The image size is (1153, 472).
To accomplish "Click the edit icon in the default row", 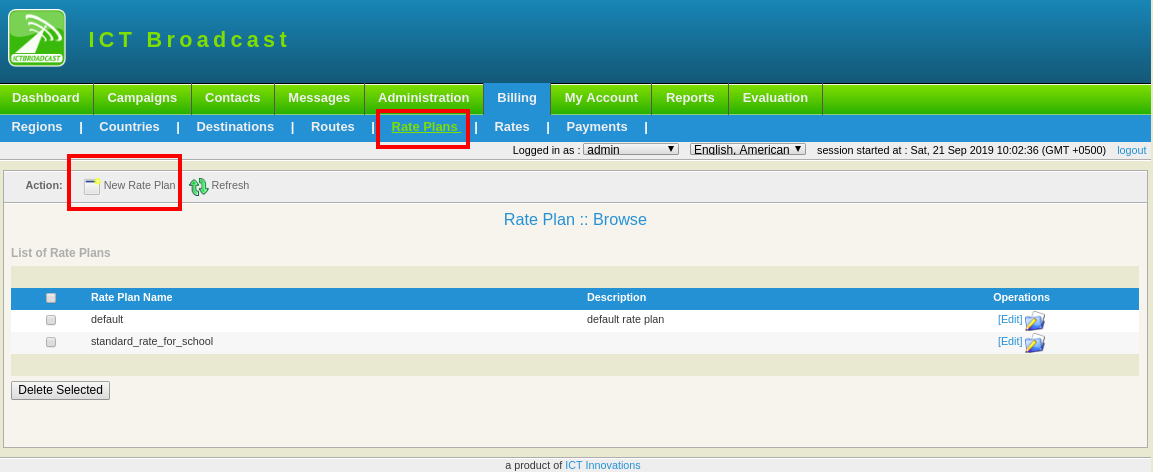I will 1035,321.
